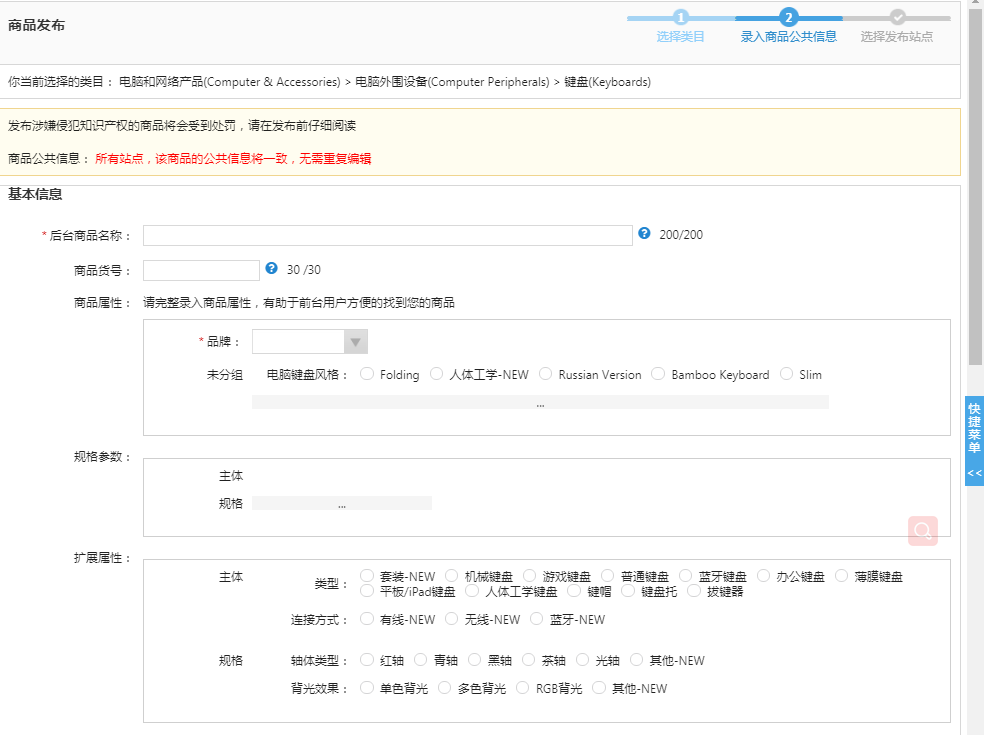Click the 200/200 character counter
Image resolution: width=988 pixels, height=735 pixels.
(681, 234)
